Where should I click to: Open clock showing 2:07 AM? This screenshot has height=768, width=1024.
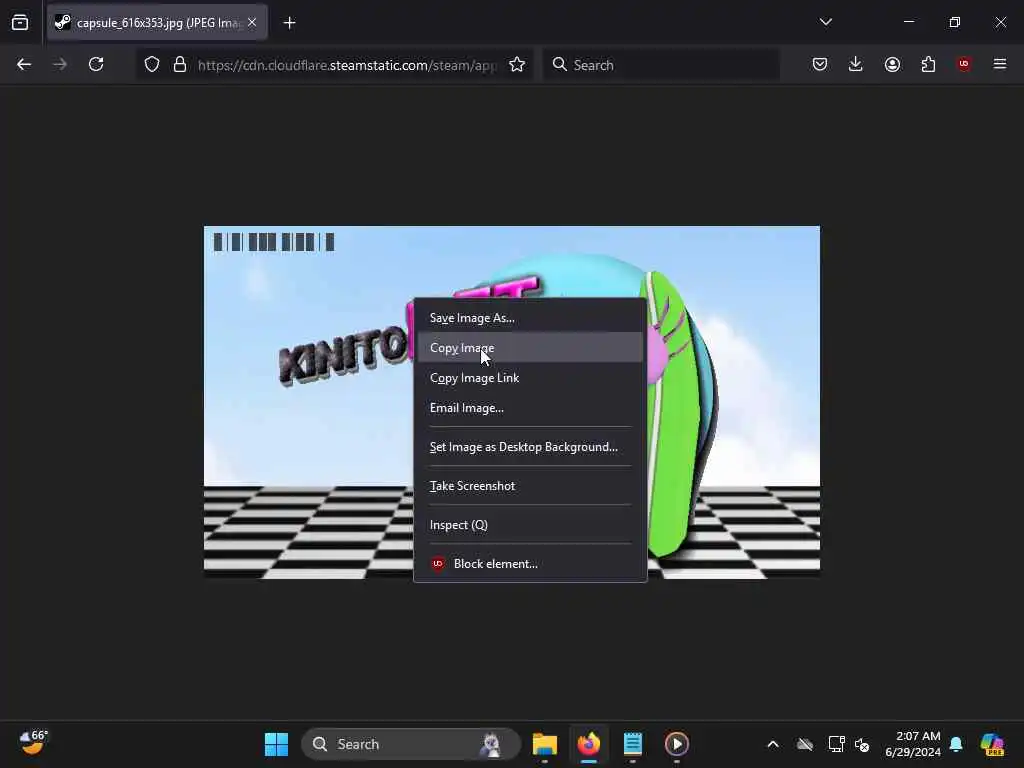point(912,744)
